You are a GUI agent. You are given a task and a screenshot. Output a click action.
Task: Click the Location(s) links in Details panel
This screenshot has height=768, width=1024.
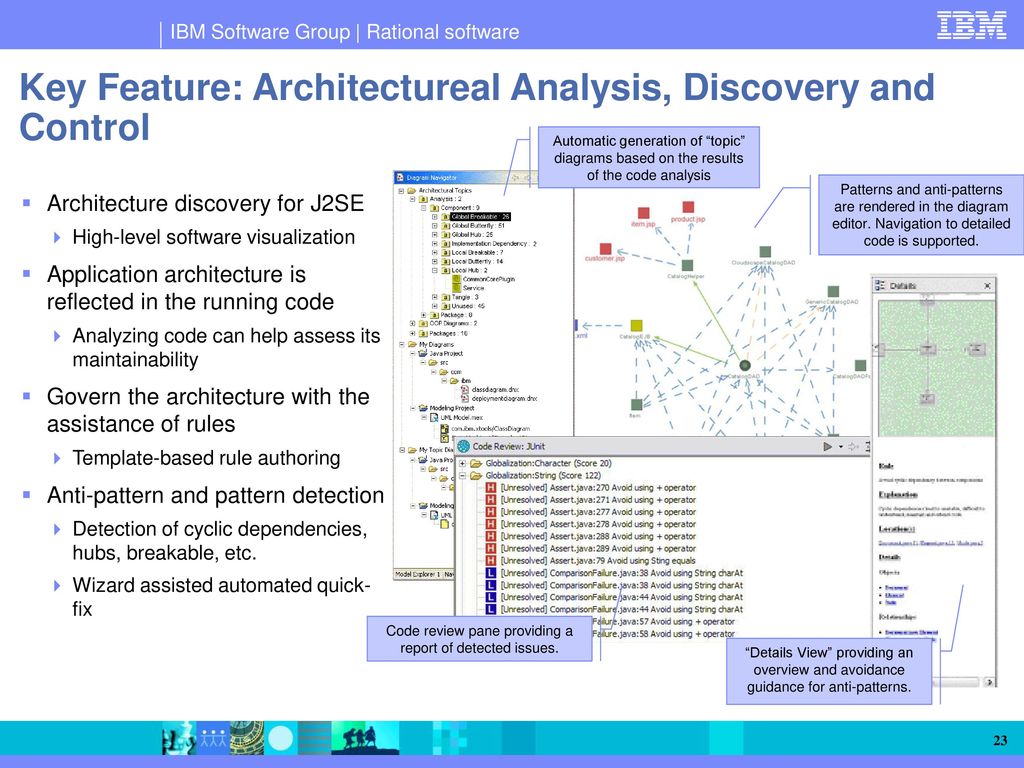[x=931, y=543]
